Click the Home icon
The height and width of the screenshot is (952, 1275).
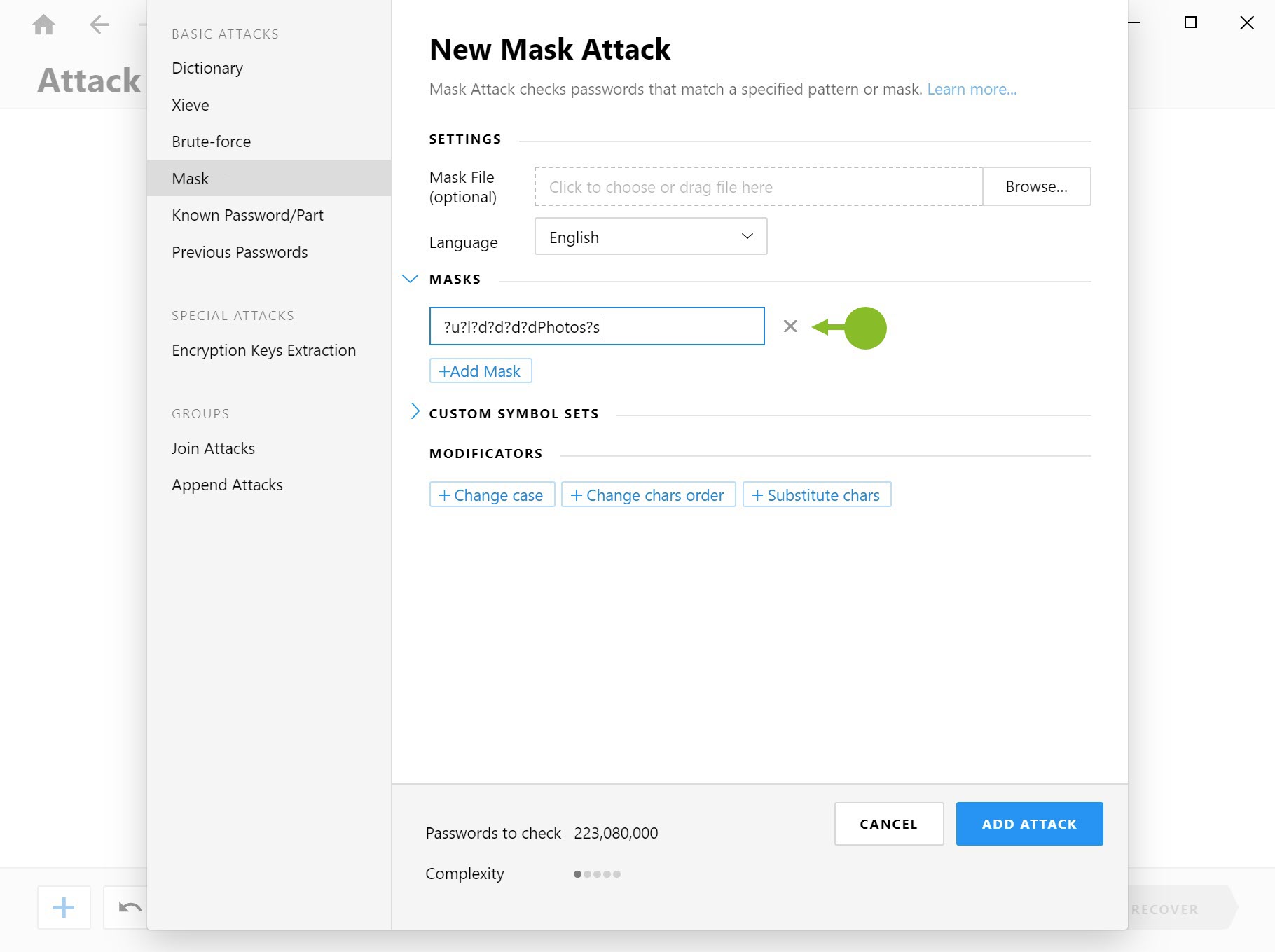click(x=43, y=24)
